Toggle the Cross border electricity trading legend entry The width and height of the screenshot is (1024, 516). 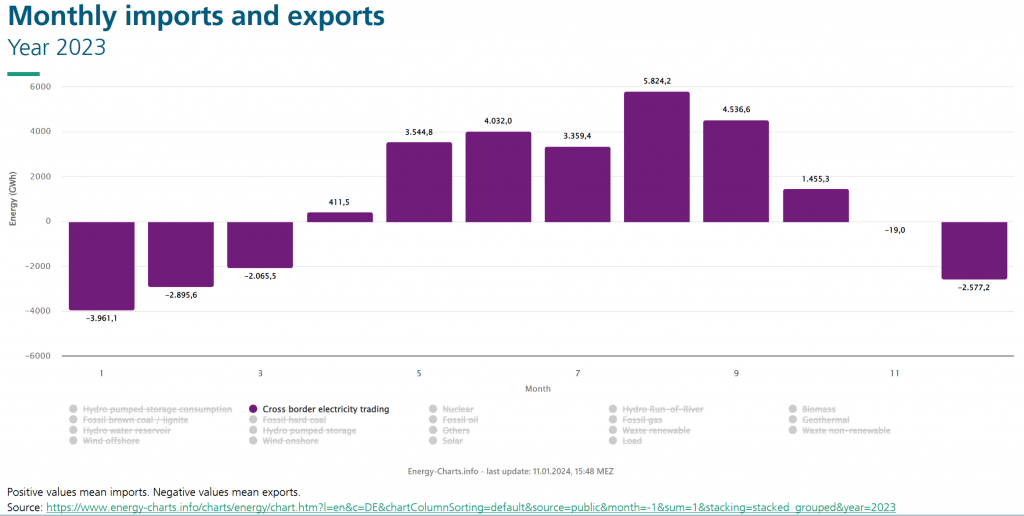click(x=319, y=409)
